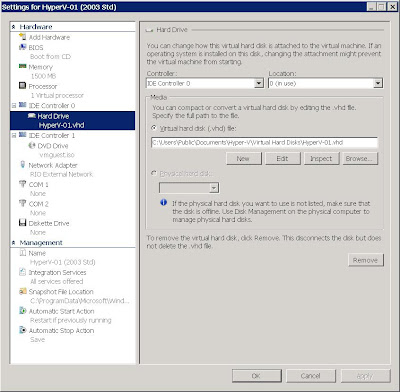Select the Network Adapter tree item
Screen dimensions: 400x392
pyautogui.click(x=53, y=165)
